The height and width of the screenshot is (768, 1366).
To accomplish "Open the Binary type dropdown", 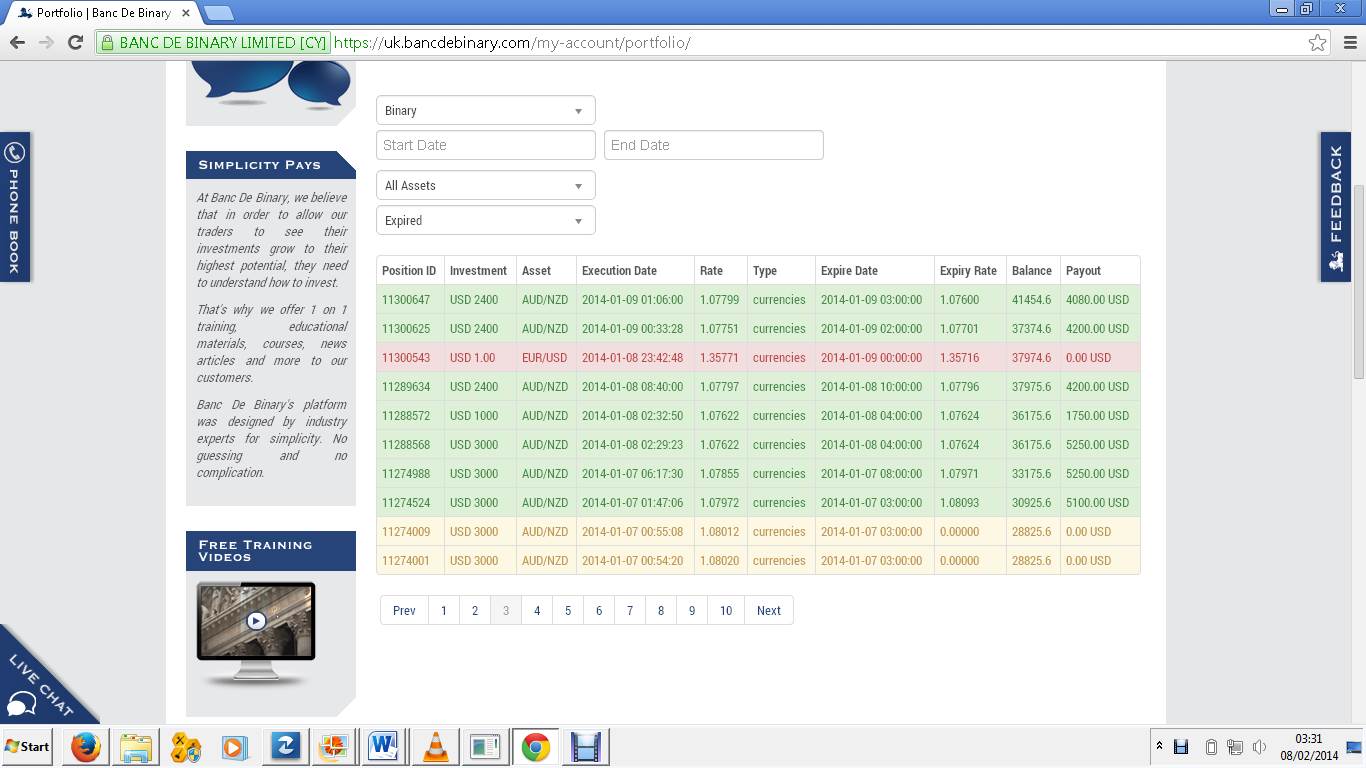I will pyautogui.click(x=485, y=110).
